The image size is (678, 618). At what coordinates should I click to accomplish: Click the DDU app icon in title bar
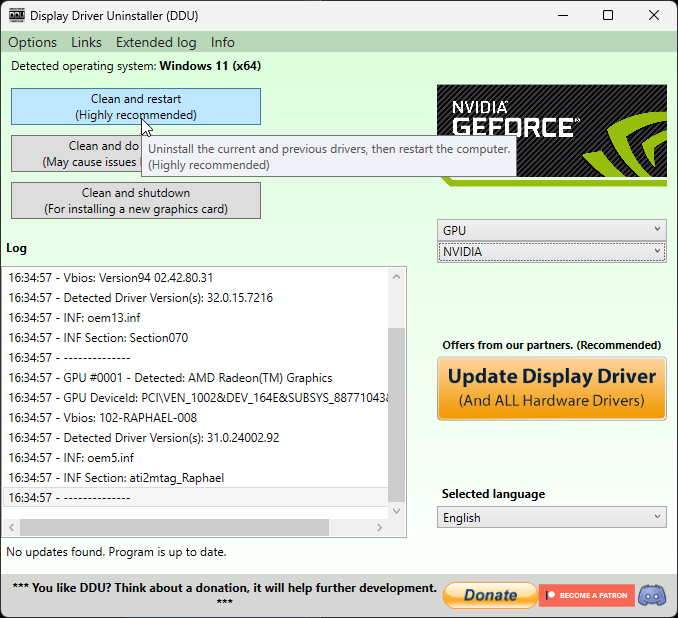[17, 15]
